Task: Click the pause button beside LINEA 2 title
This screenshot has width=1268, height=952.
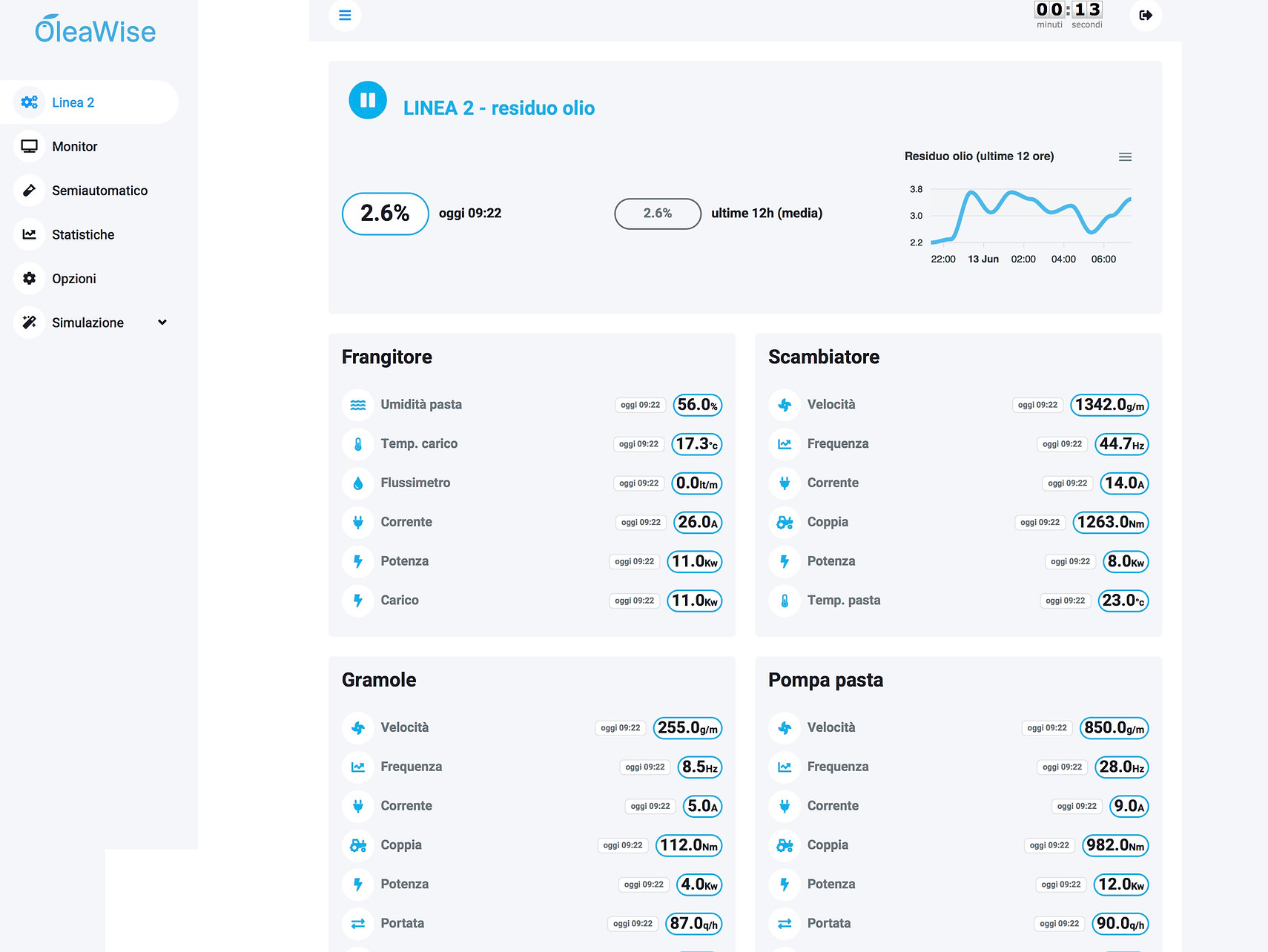Action: 368,100
